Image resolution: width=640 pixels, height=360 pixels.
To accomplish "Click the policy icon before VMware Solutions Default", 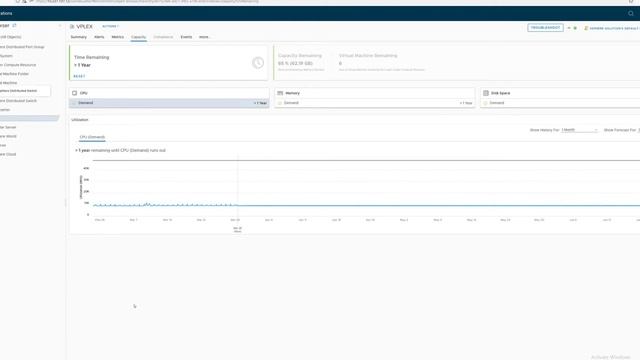I will point(586,28).
